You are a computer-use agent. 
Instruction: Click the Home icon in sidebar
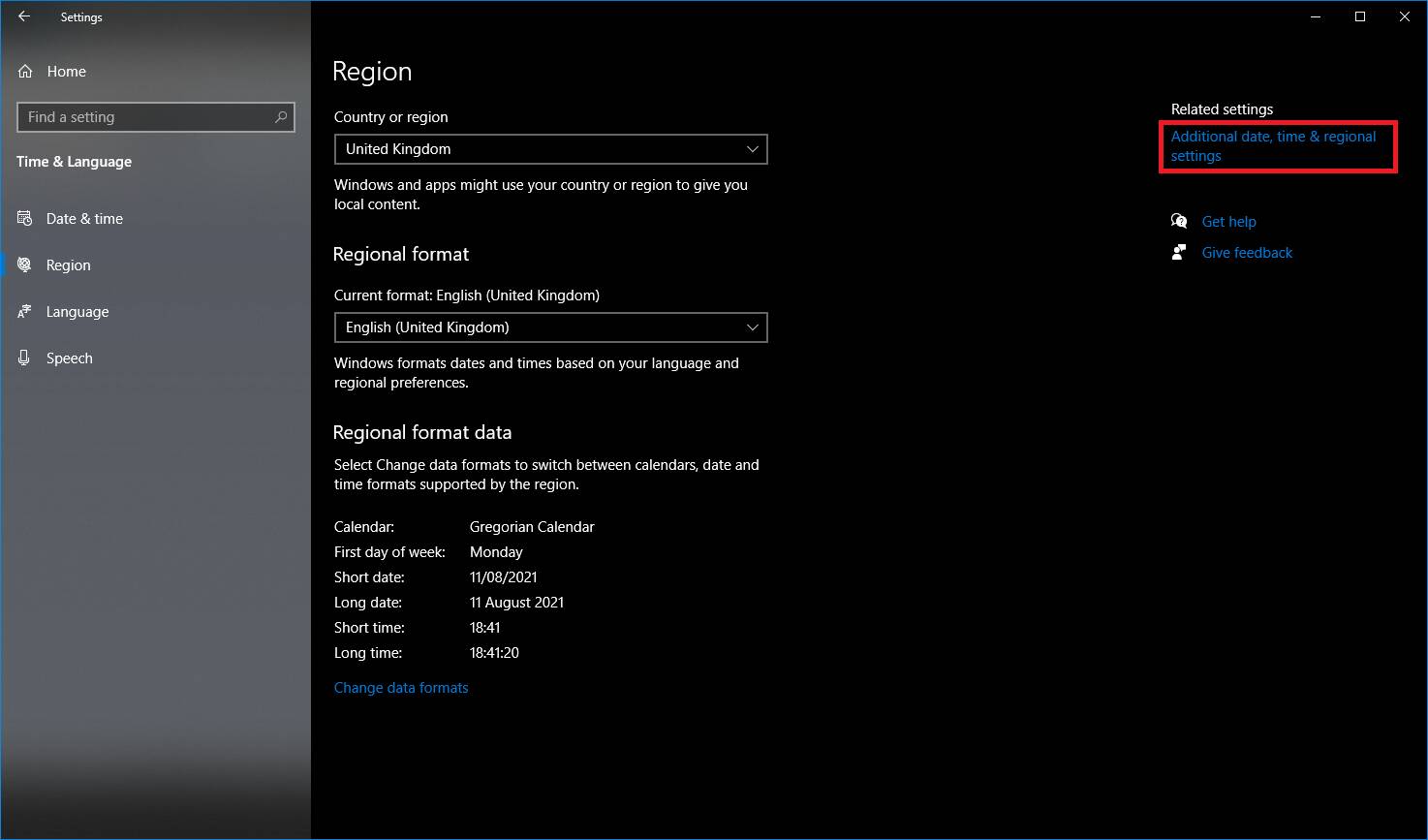pyautogui.click(x=26, y=72)
